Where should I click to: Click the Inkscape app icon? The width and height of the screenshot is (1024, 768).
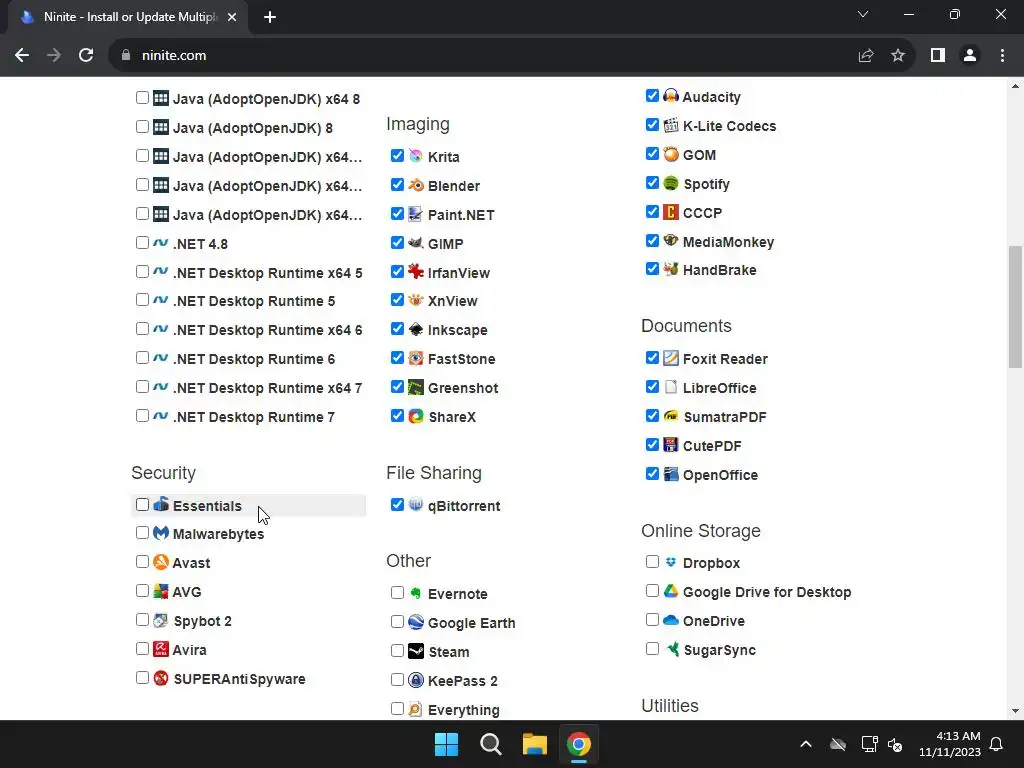(415, 329)
